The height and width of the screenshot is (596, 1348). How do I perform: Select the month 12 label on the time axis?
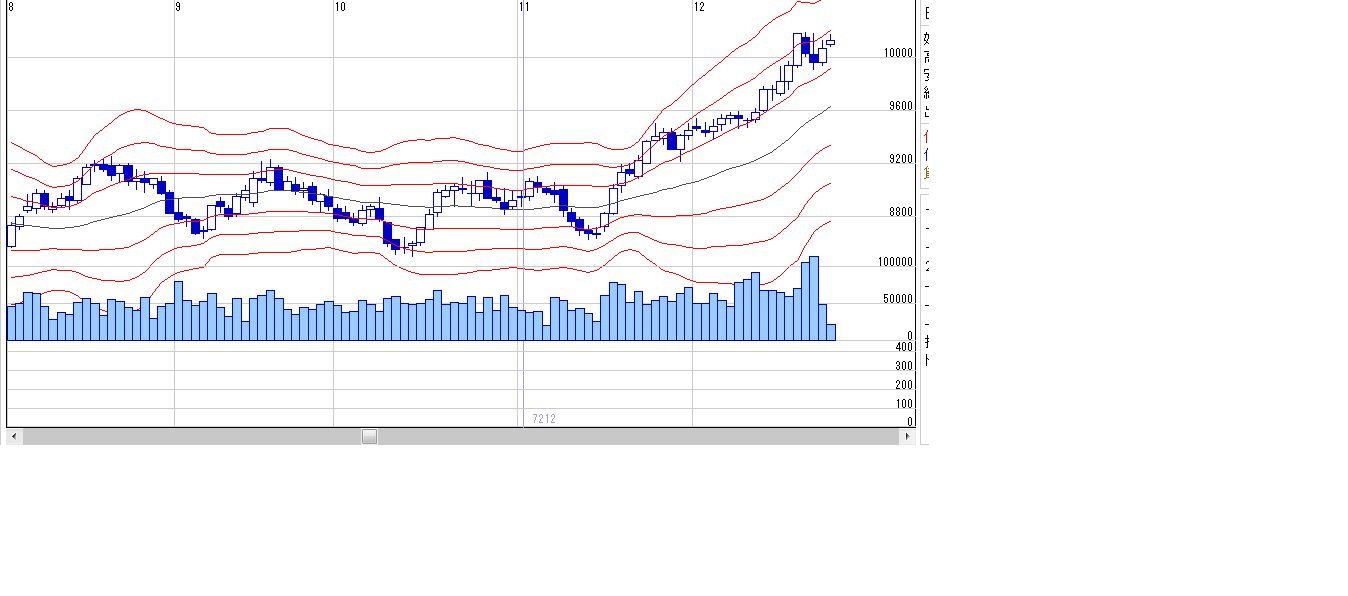pos(699,7)
